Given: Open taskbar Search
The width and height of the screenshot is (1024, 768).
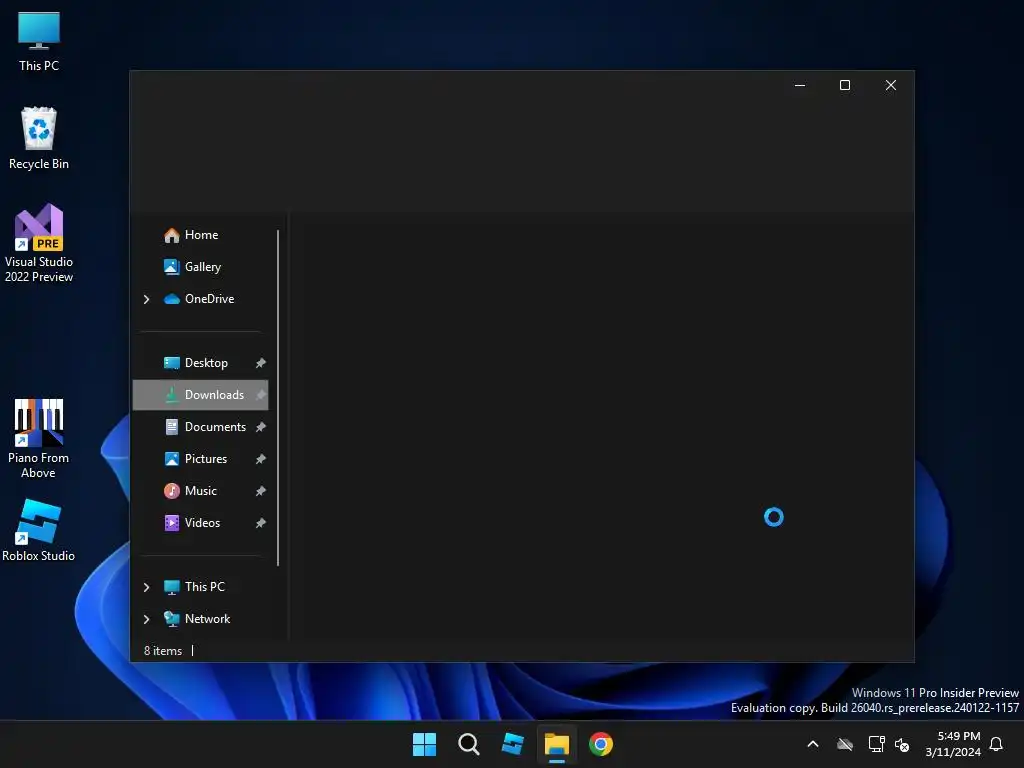Looking at the screenshot, I should coord(468,744).
